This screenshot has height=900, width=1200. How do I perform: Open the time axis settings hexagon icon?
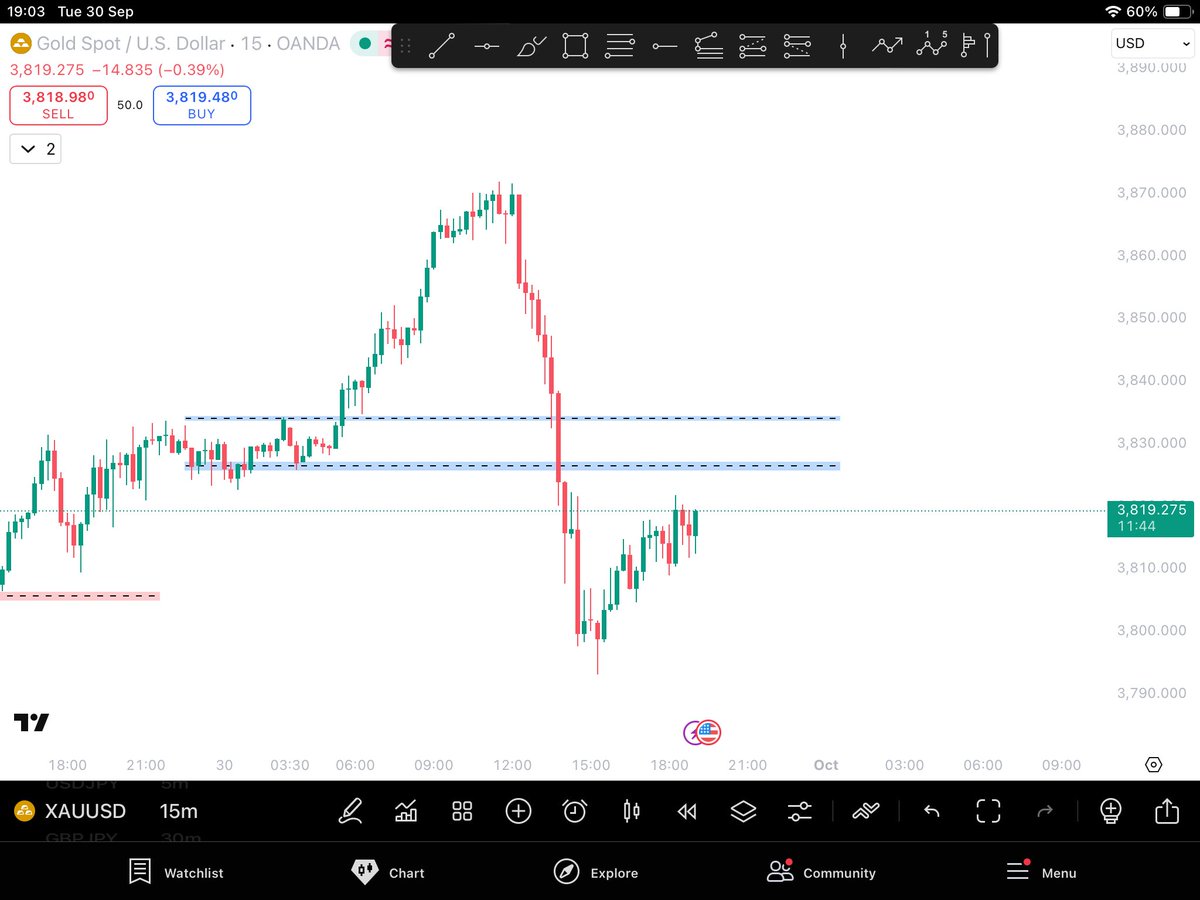click(x=1153, y=765)
